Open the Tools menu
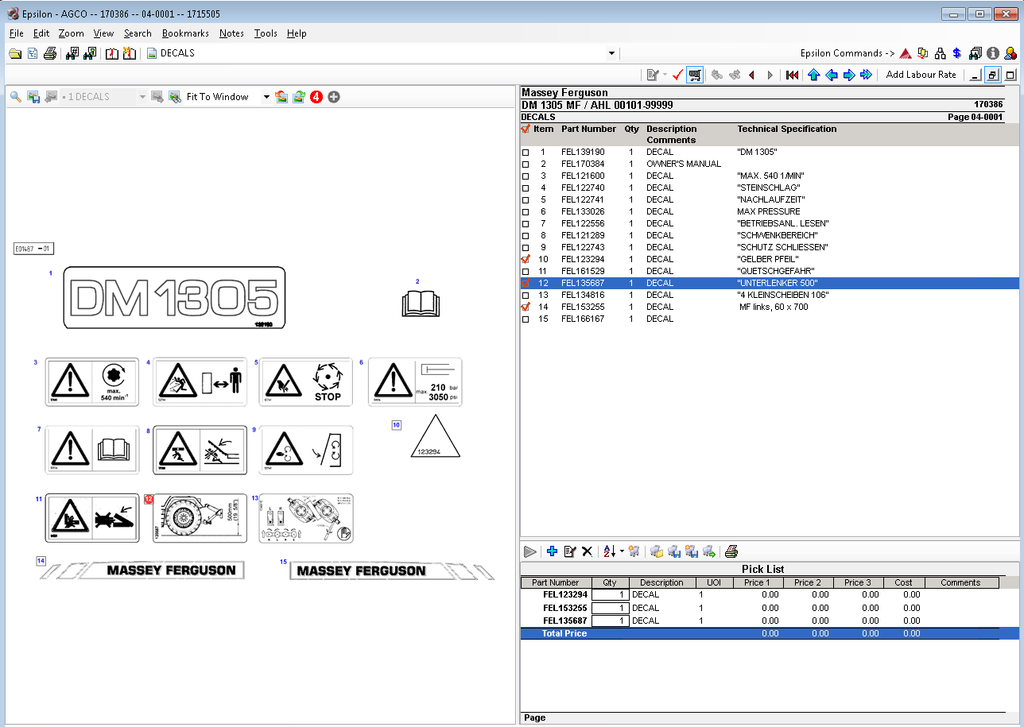 coord(265,33)
